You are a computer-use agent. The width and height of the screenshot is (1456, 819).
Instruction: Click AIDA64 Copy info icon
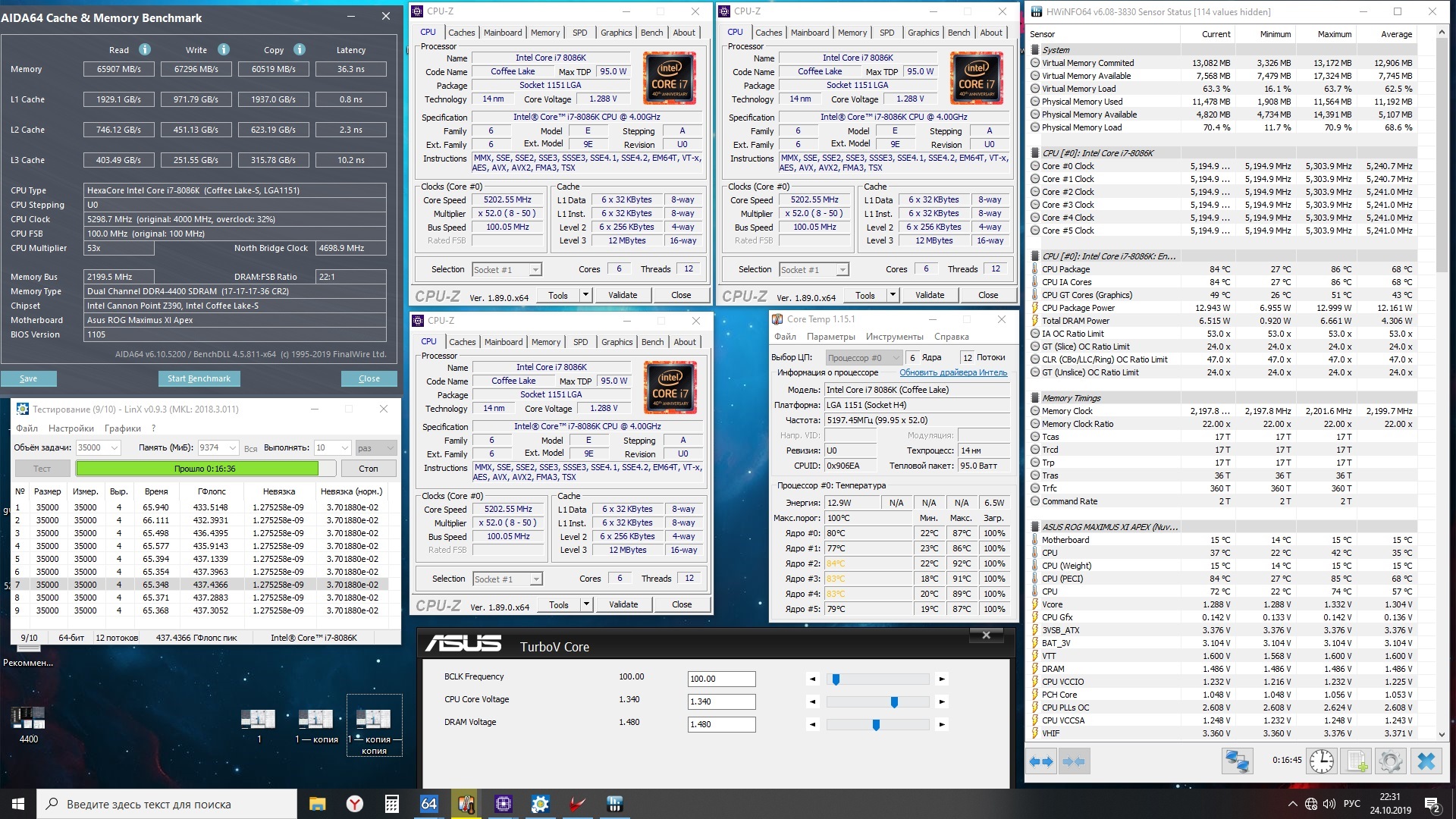(x=300, y=49)
